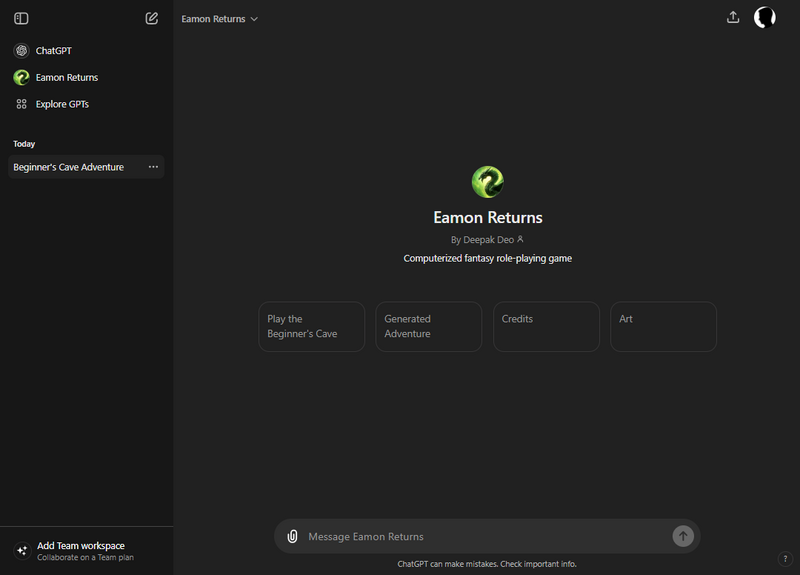Click the Eamon Returns dragon icon in the sidebar
This screenshot has height=575, width=800.
click(x=21, y=78)
